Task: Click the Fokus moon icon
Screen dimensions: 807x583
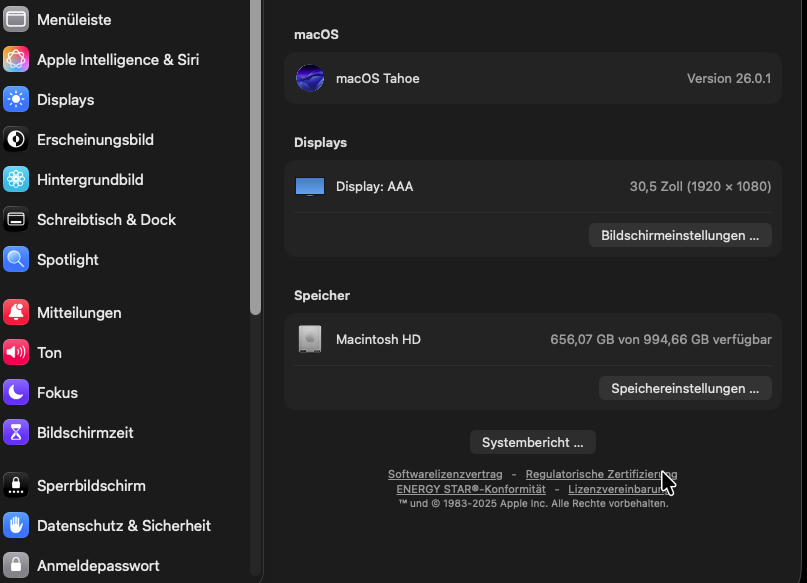Action: point(16,393)
